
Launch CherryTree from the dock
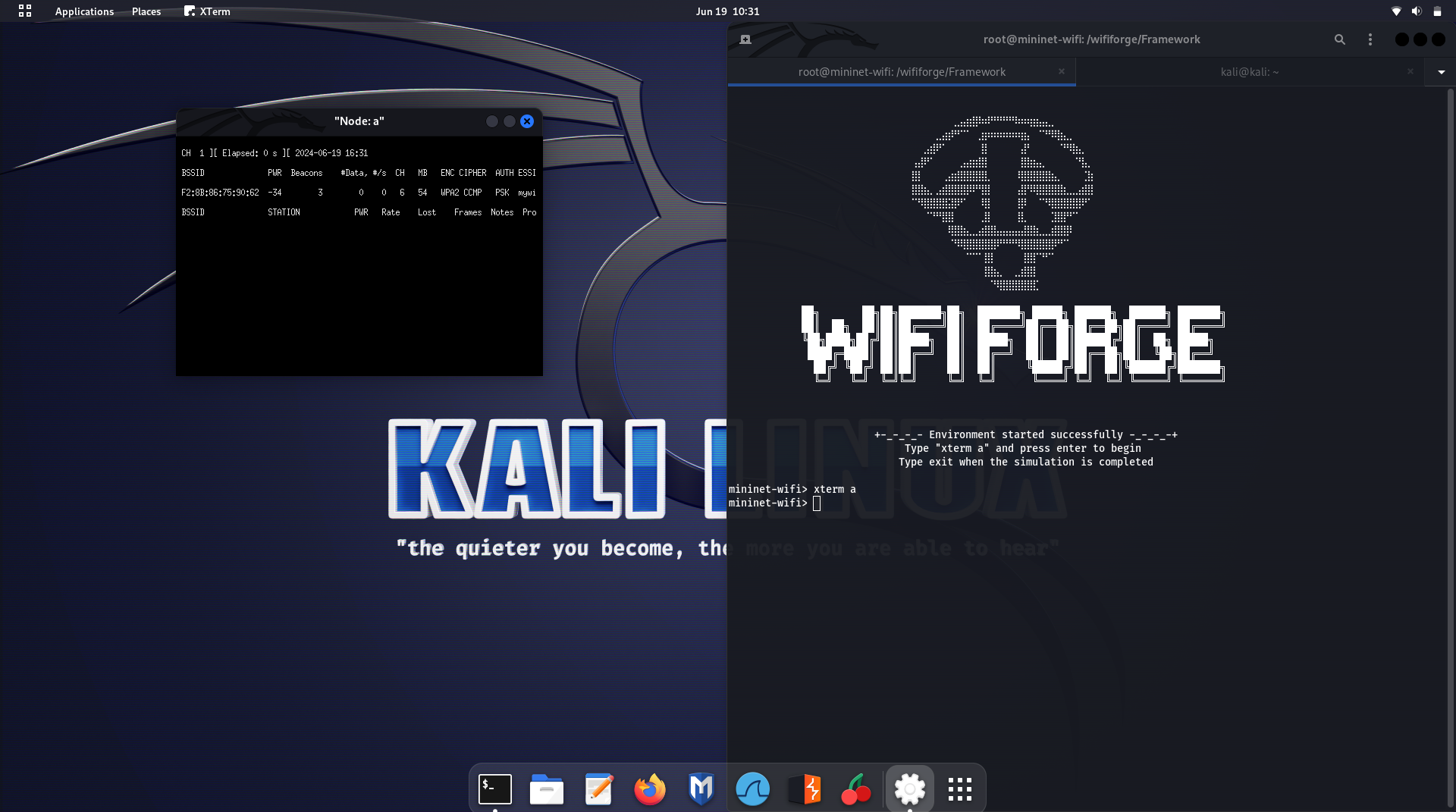pyautogui.click(x=856, y=789)
